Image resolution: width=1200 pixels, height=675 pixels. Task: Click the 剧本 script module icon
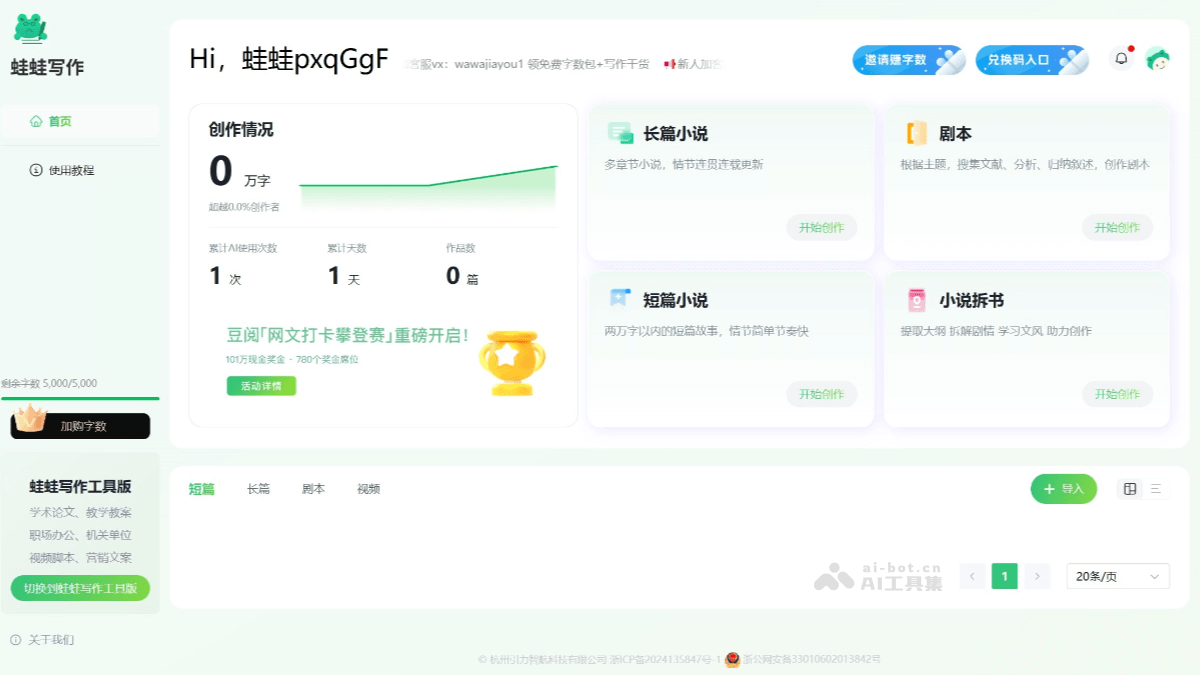[918, 132]
